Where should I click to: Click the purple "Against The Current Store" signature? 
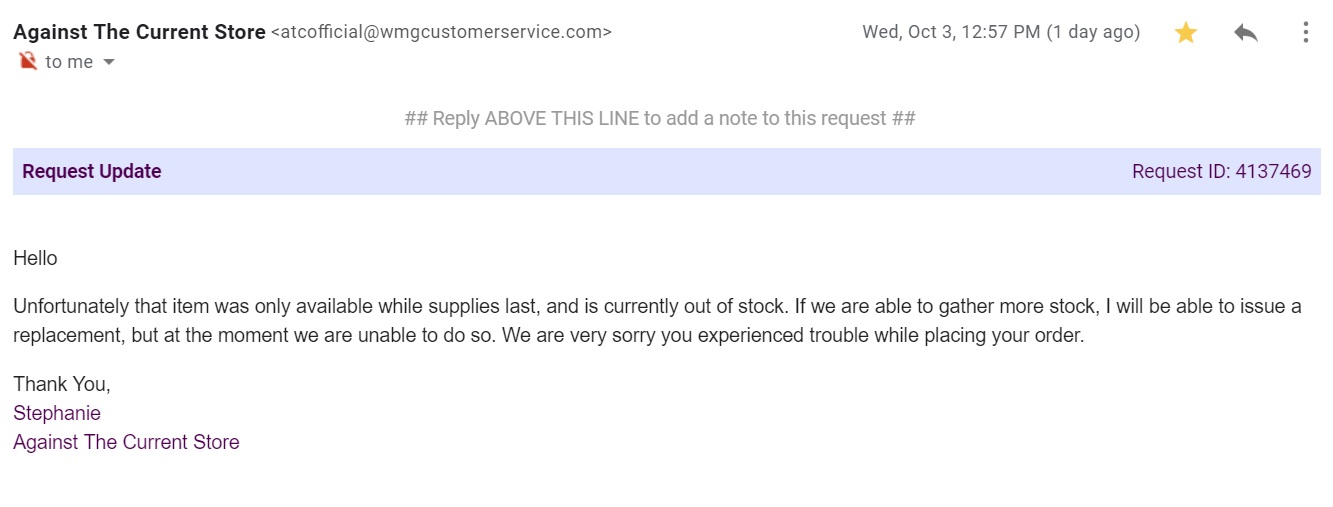pos(126,442)
